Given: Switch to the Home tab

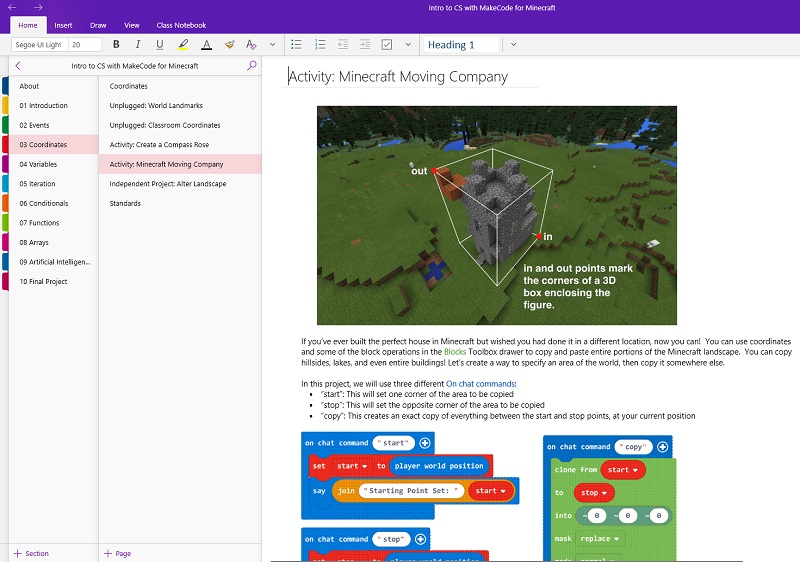Looking at the screenshot, I should tap(28, 25).
